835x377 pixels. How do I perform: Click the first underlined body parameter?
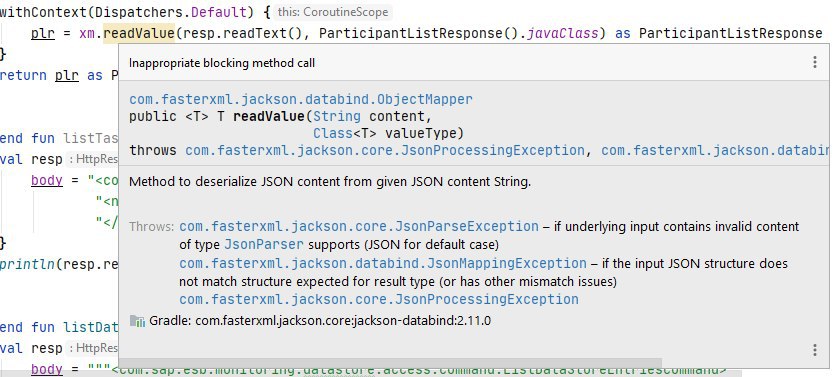click(47, 181)
